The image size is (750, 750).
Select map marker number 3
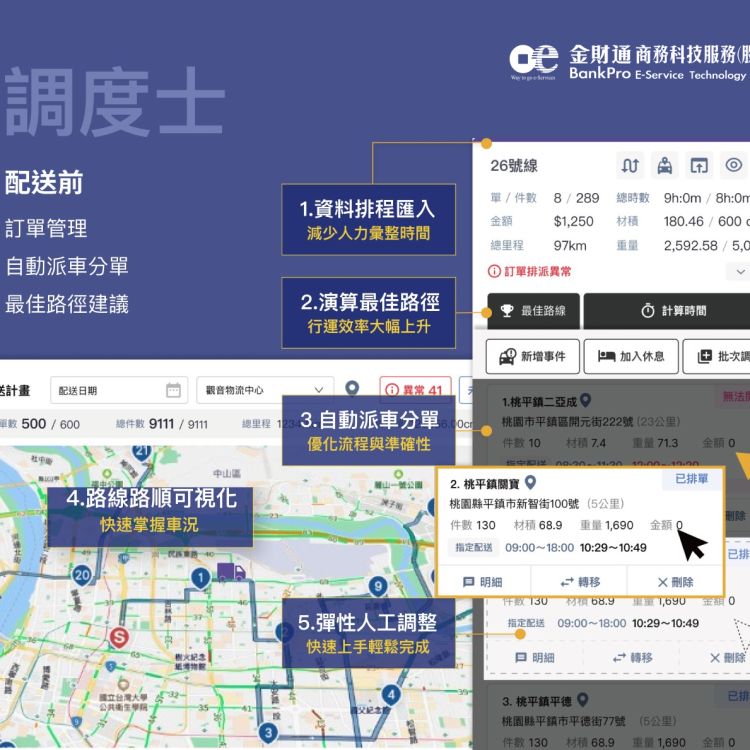tap(268, 732)
